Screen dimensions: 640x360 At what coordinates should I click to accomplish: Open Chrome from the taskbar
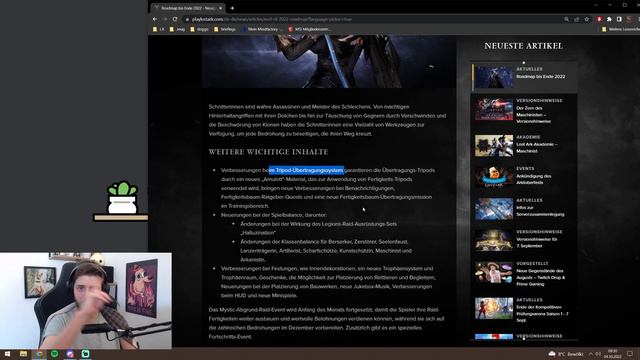[39, 354]
